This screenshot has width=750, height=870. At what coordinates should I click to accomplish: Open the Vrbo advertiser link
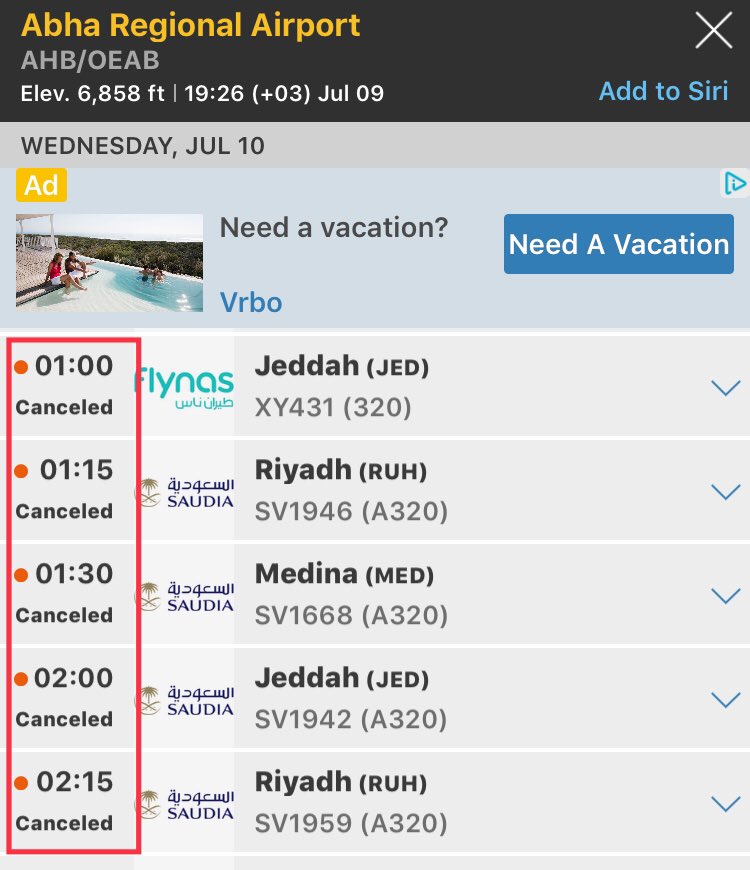click(x=251, y=302)
